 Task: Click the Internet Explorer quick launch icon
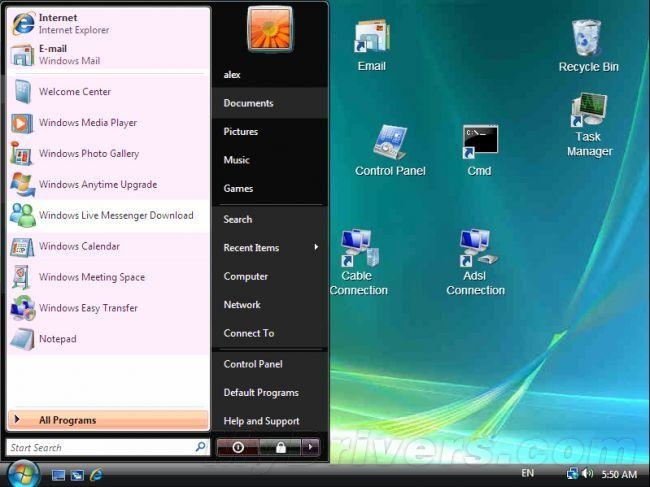click(x=96, y=475)
